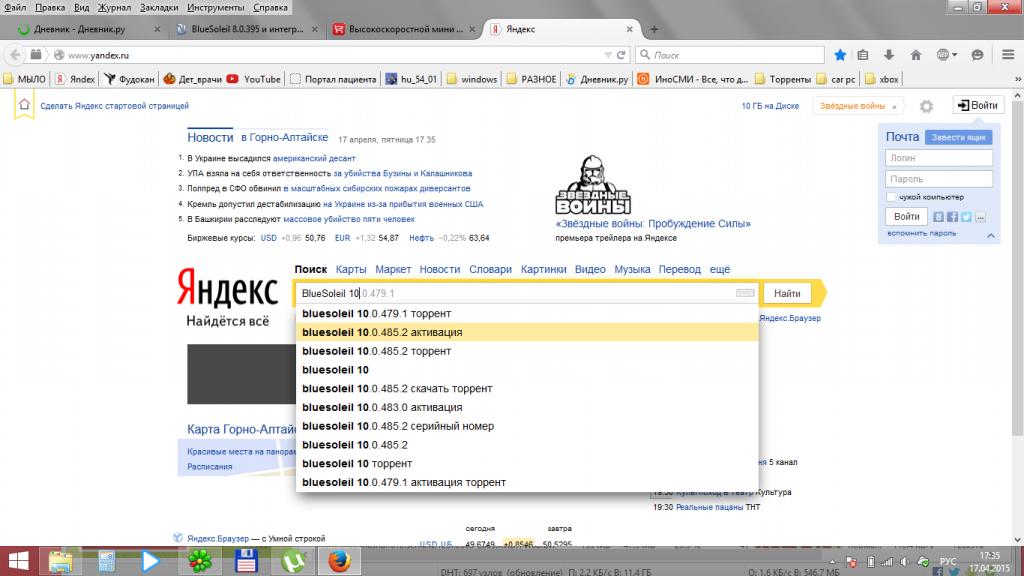Go to Firefox home page icon

click(914, 55)
